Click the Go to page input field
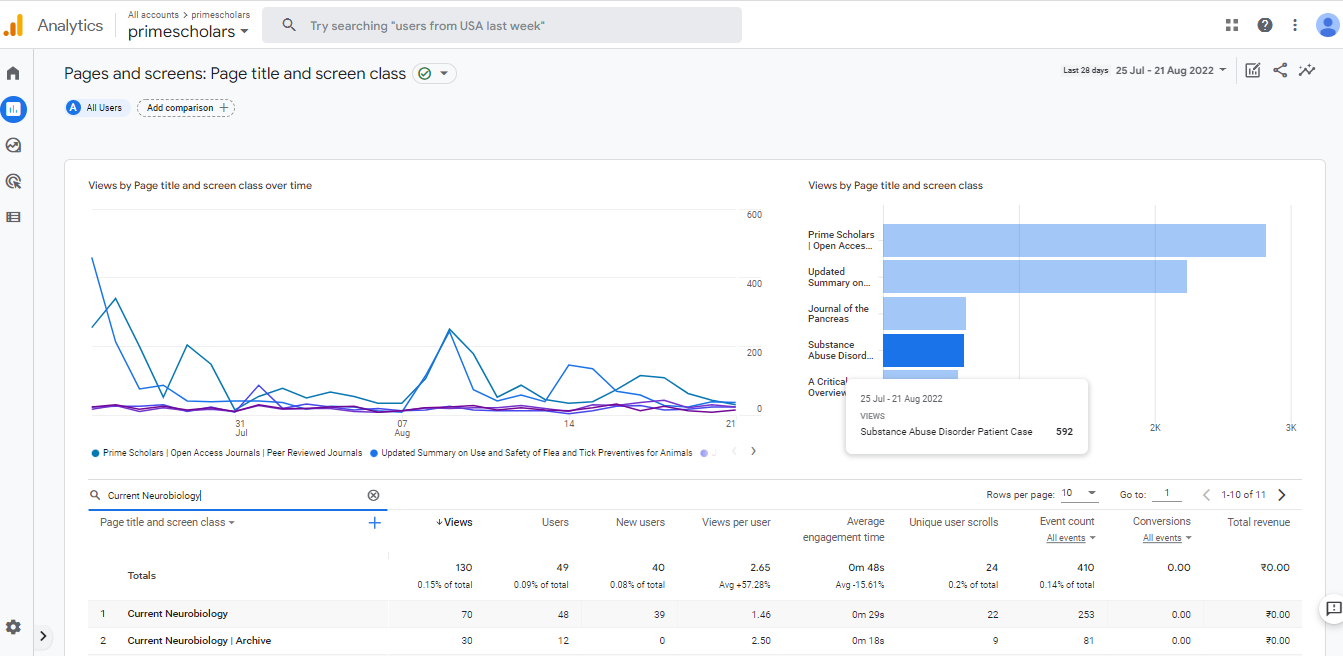 tap(1166, 494)
